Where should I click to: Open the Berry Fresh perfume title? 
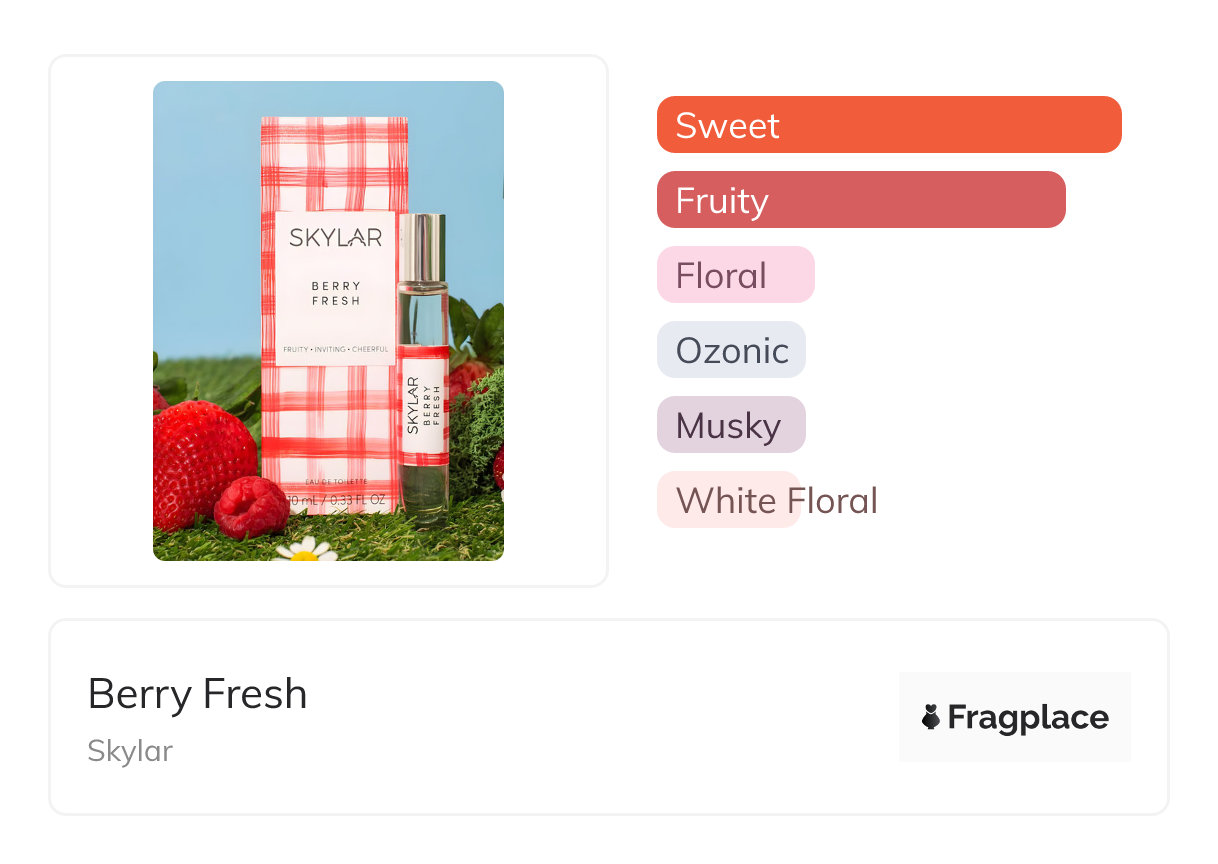(x=197, y=694)
